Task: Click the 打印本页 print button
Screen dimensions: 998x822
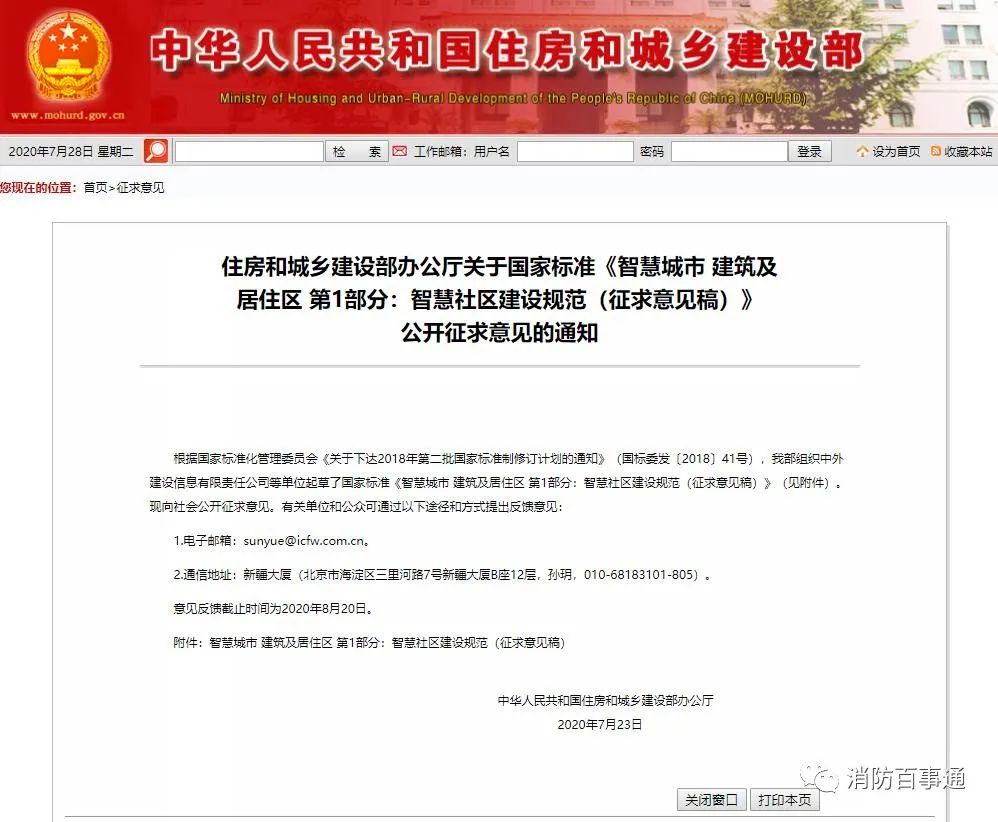Action: (x=783, y=800)
